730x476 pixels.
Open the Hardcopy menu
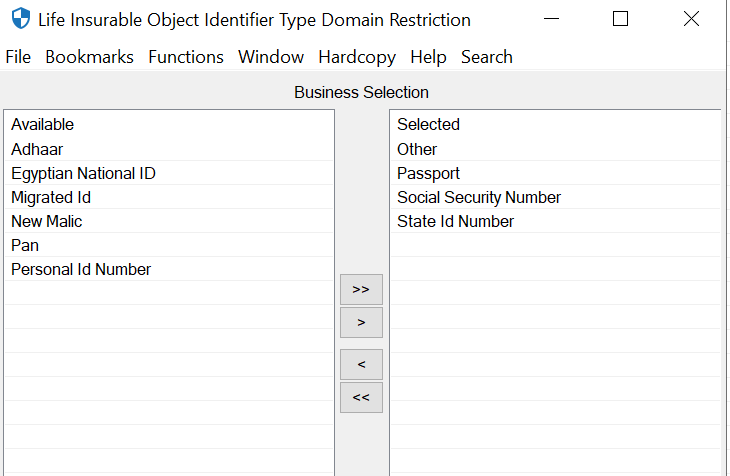(357, 57)
